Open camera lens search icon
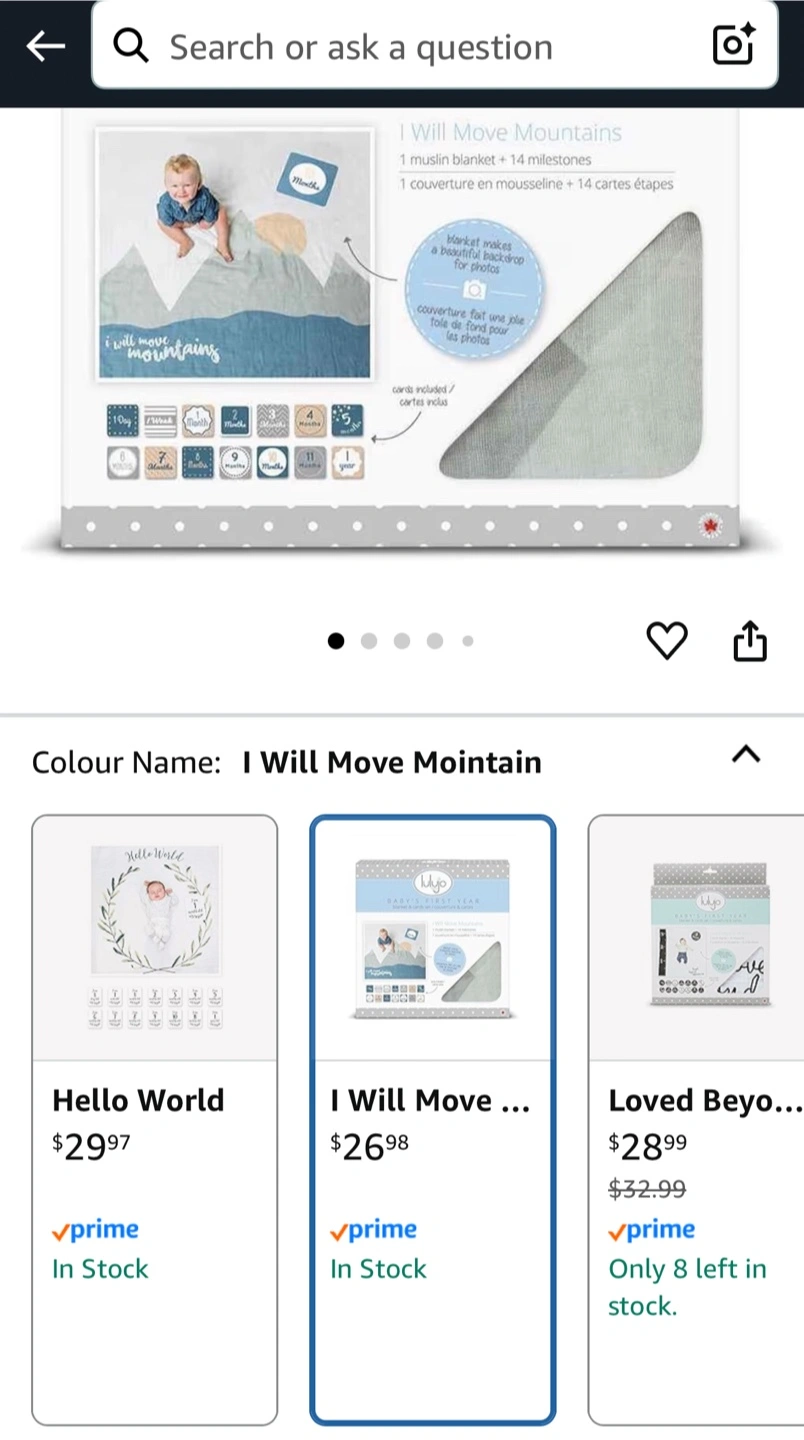 tap(733, 45)
